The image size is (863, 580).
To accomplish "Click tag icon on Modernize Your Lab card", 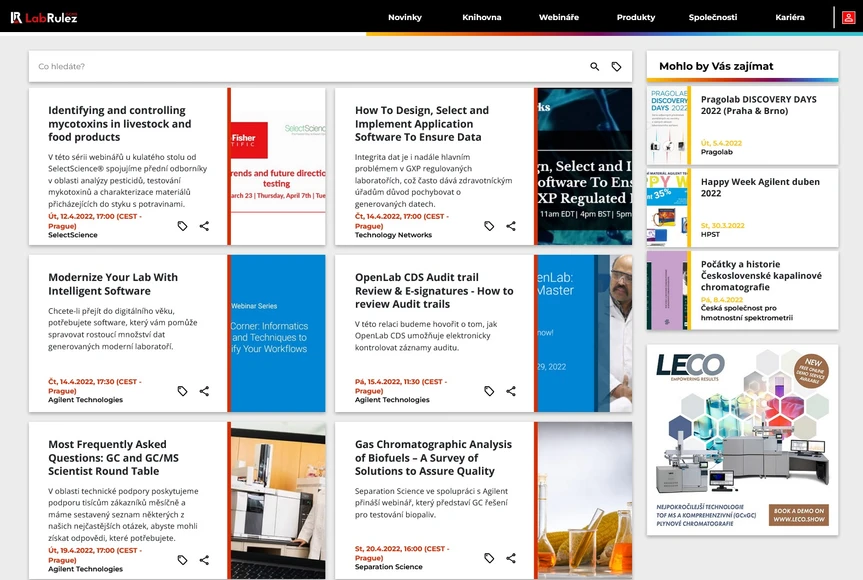I will (x=182, y=391).
